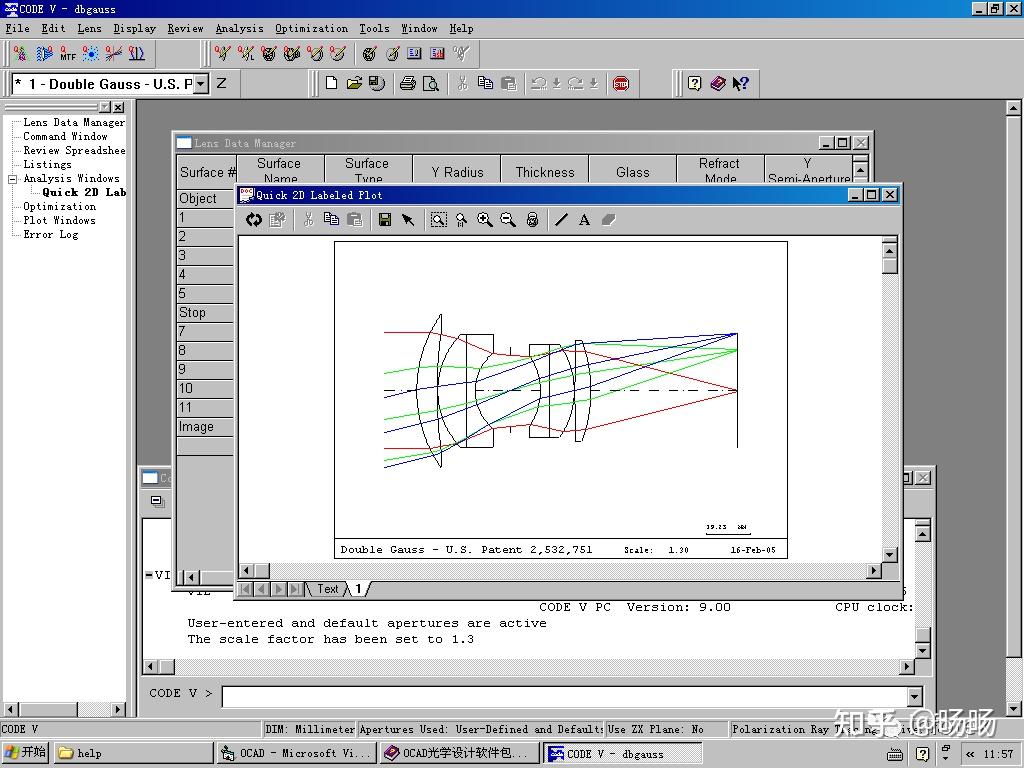Click the Open file folder icon
1024x768 pixels.
[x=354, y=84]
